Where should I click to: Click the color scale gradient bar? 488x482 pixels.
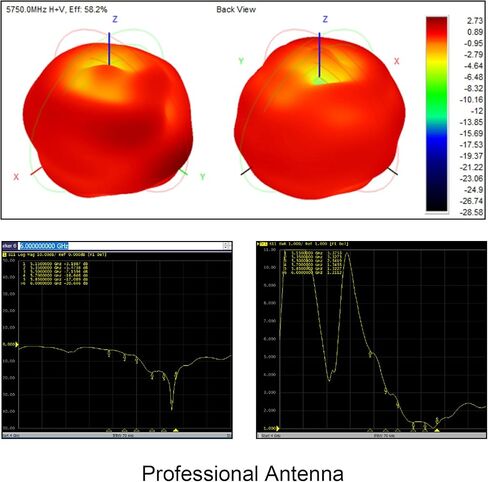click(x=436, y=114)
